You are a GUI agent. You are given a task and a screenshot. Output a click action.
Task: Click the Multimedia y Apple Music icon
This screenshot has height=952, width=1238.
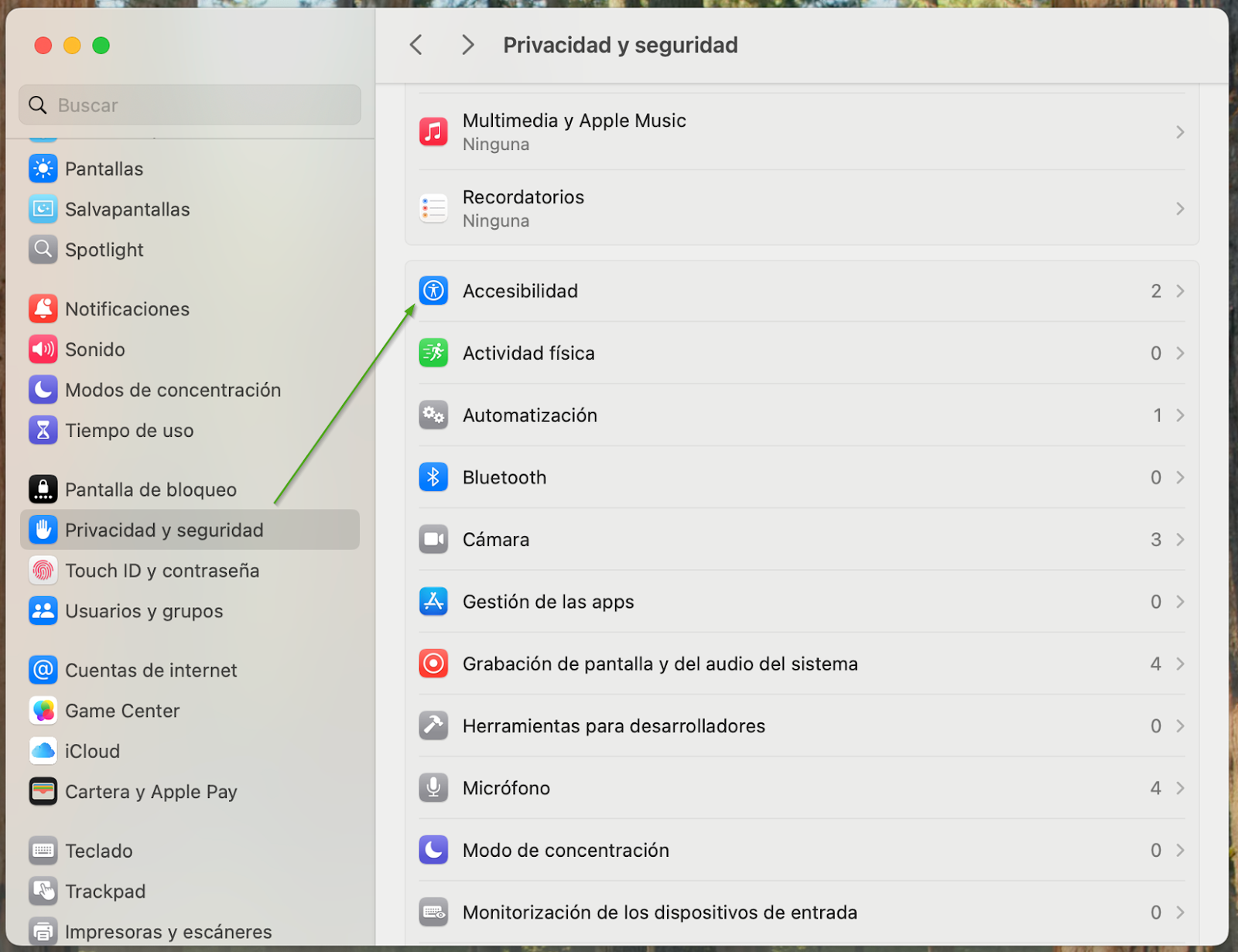coord(433,131)
